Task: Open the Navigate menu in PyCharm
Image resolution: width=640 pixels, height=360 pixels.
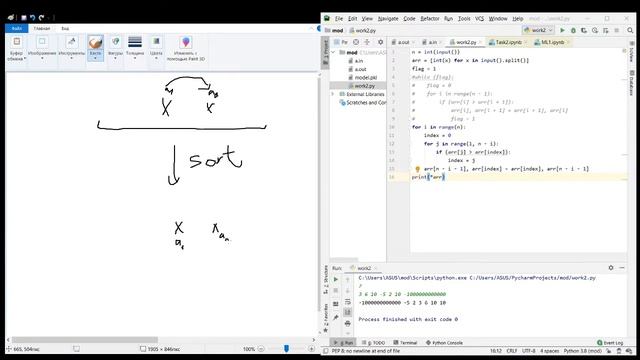Action: click(388, 19)
